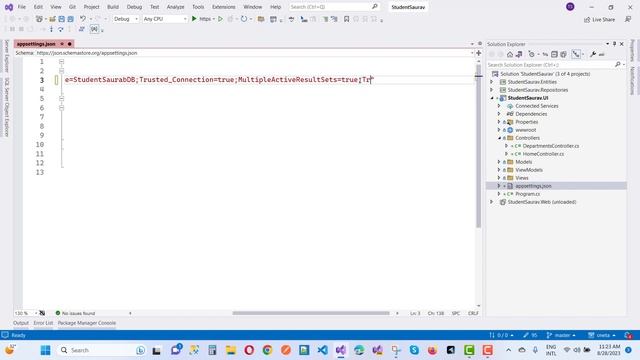Open the Output tab at bottom
Screen dimensions: 640x360
coord(21,323)
